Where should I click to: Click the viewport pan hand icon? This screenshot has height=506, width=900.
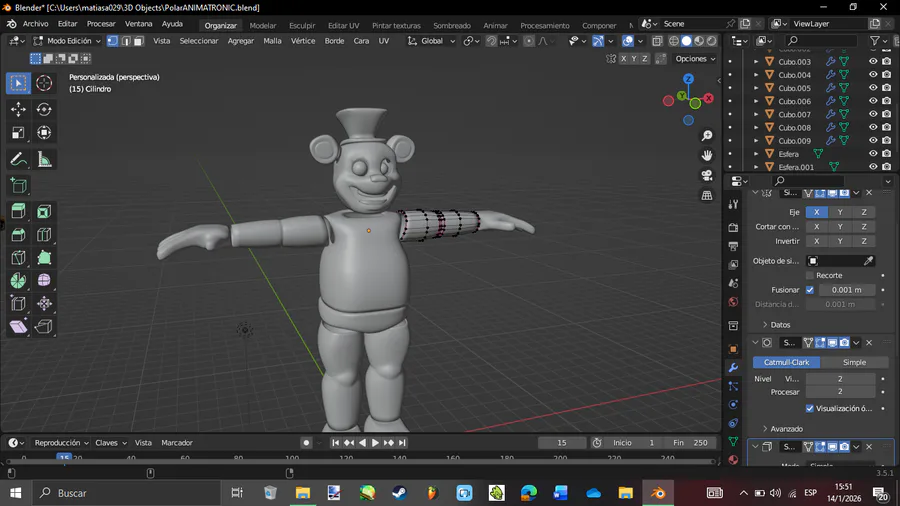click(x=707, y=155)
